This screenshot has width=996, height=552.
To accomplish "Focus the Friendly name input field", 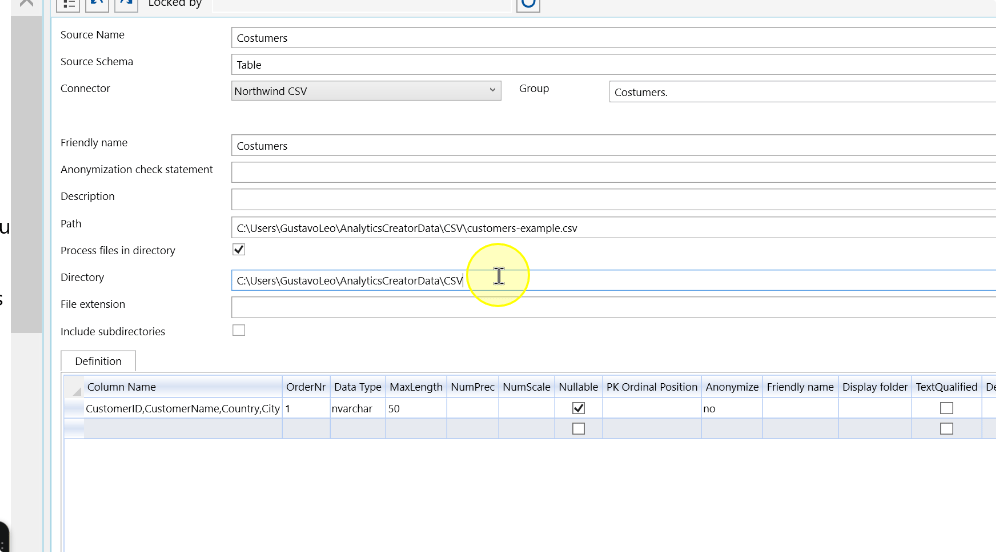I will point(614,145).
